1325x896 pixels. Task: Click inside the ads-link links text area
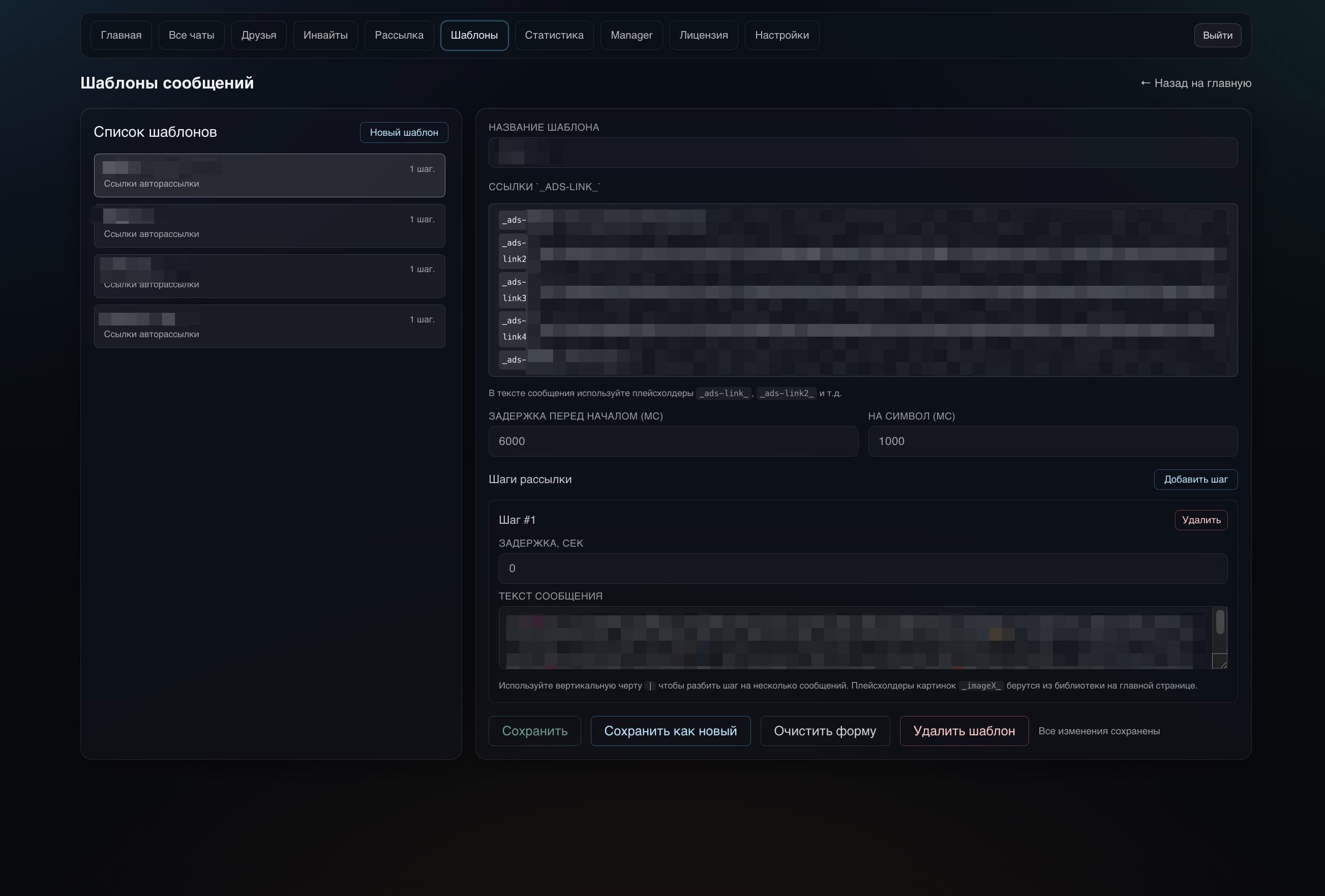pyautogui.click(x=863, y=290)
